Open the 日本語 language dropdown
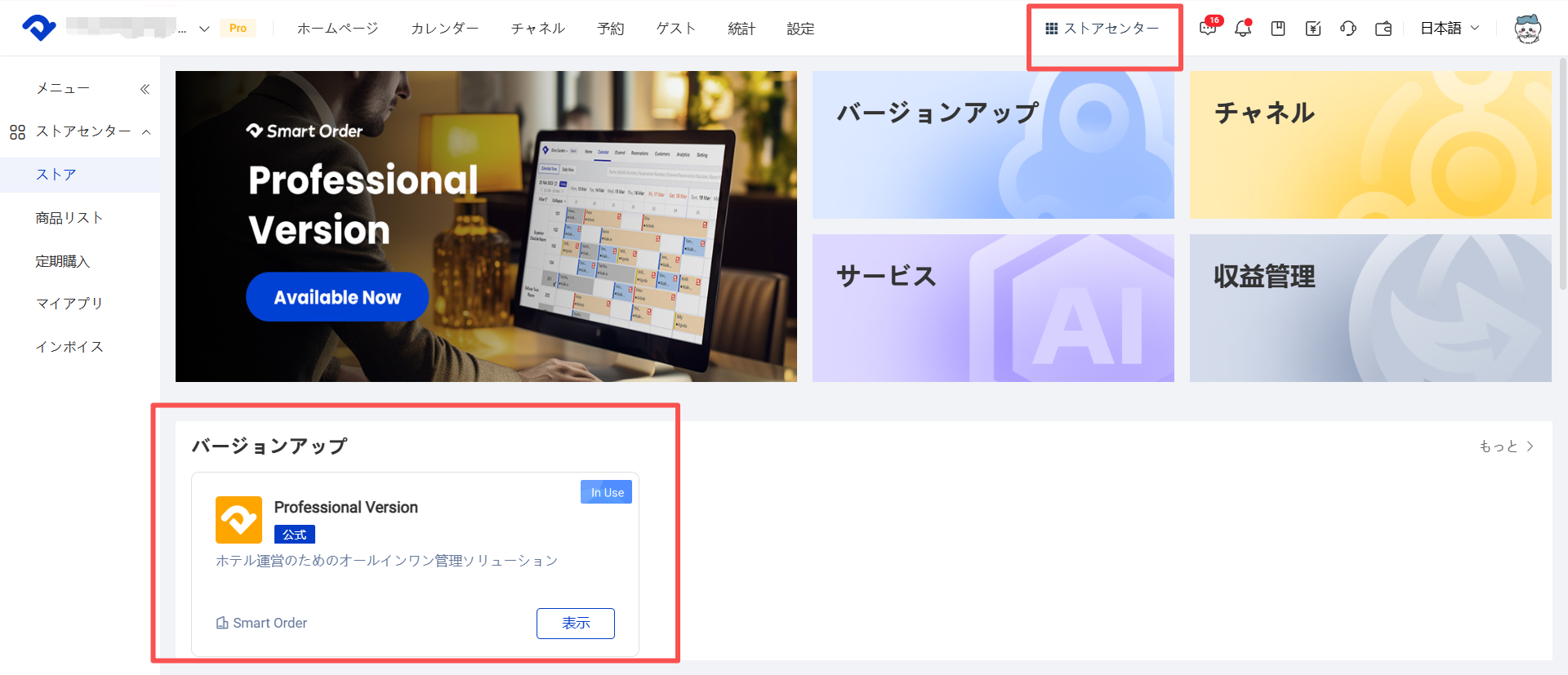The image size is (1568, 675). (1450, 29)
